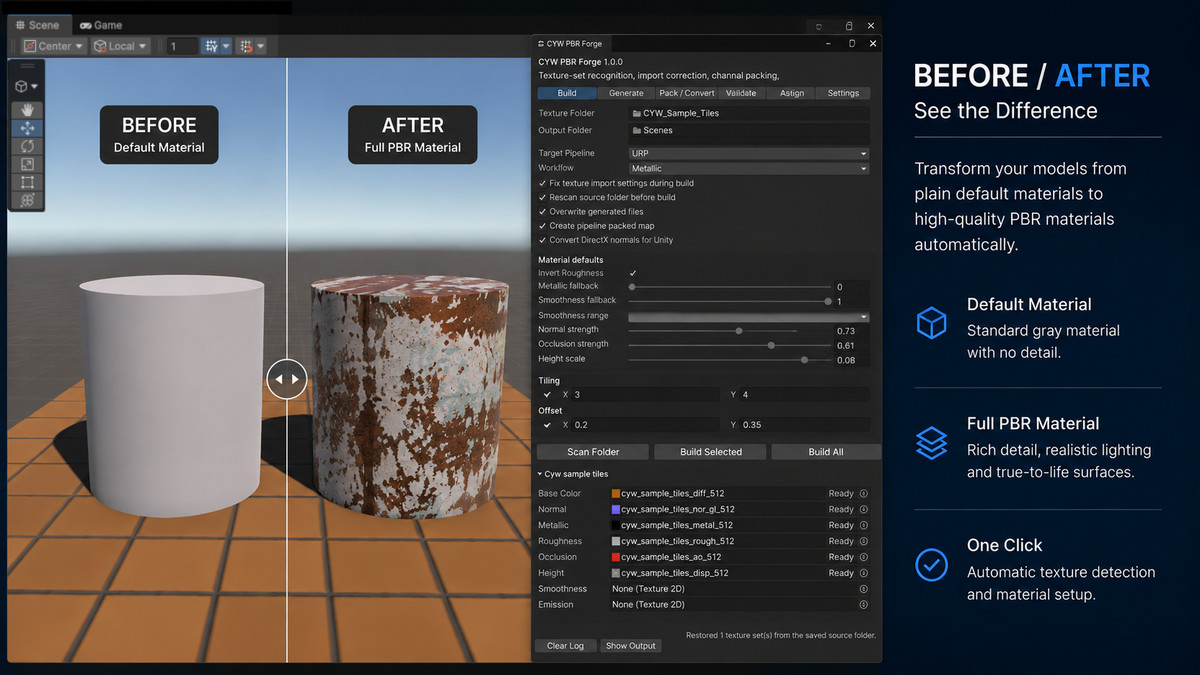Screen dimensions: 1200x675
Task: Toggle grid snapping icon in Scene toolbar
Action: [210, 46]
